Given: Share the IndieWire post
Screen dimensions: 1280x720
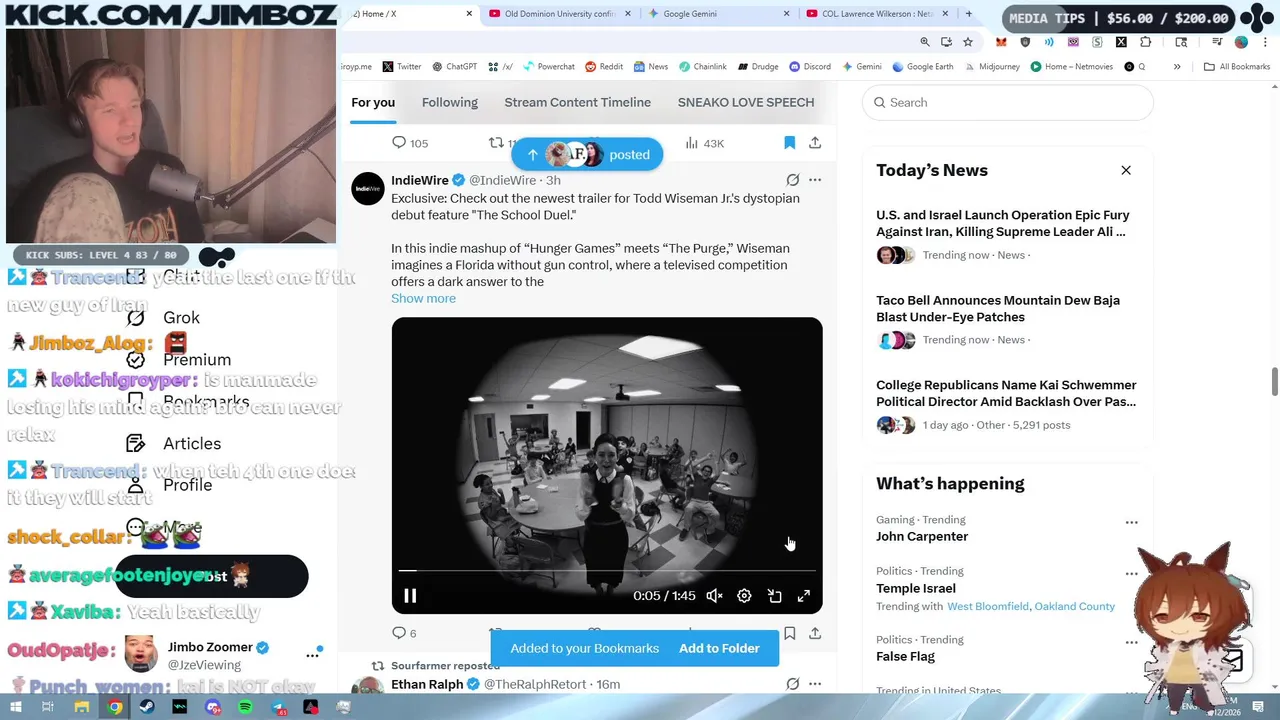Looking at the screenshot, I should 815,633.
